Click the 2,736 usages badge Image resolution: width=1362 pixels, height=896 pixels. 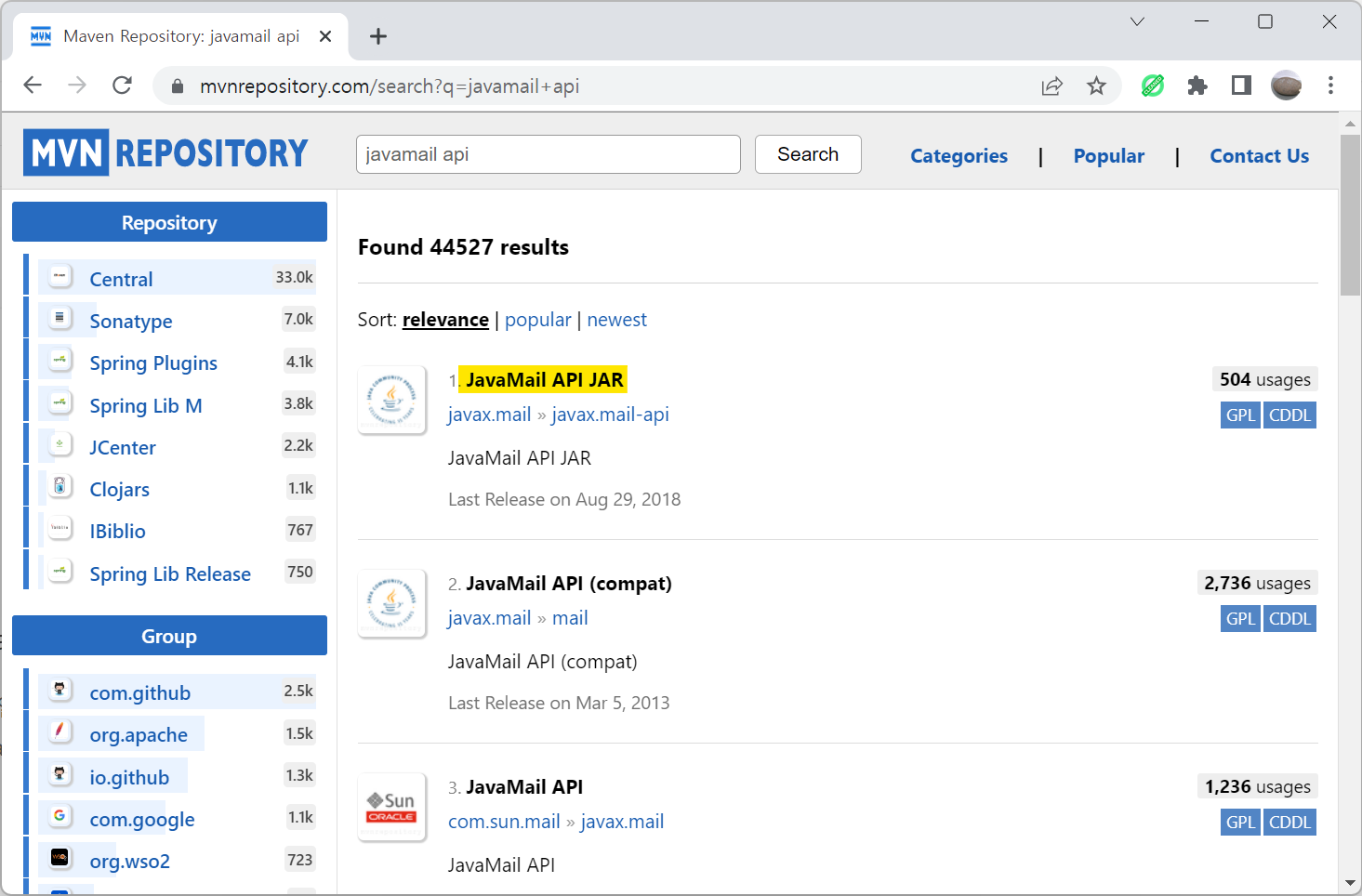[x=1257, y=584]
